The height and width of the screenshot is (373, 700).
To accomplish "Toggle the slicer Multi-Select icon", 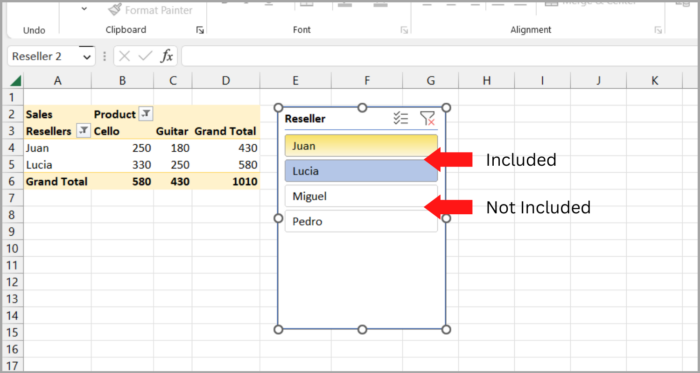I will pos(400,119).
